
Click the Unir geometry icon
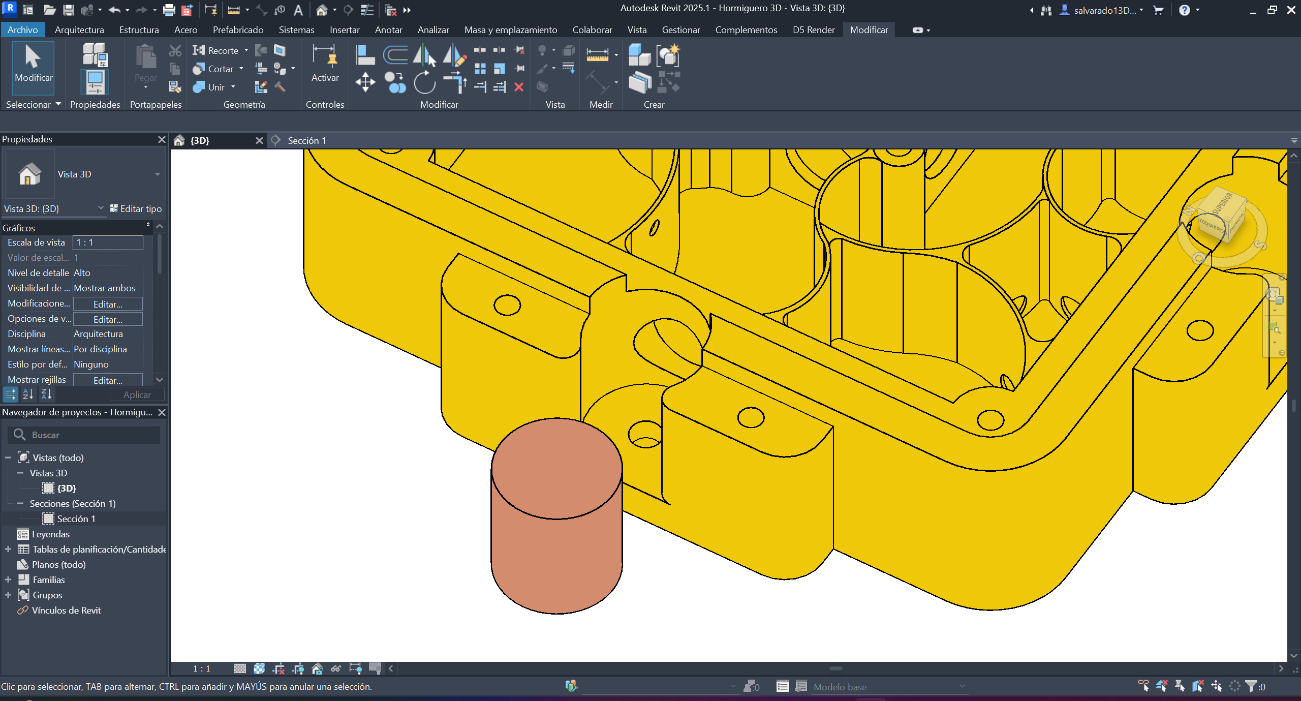coord(200,87)
